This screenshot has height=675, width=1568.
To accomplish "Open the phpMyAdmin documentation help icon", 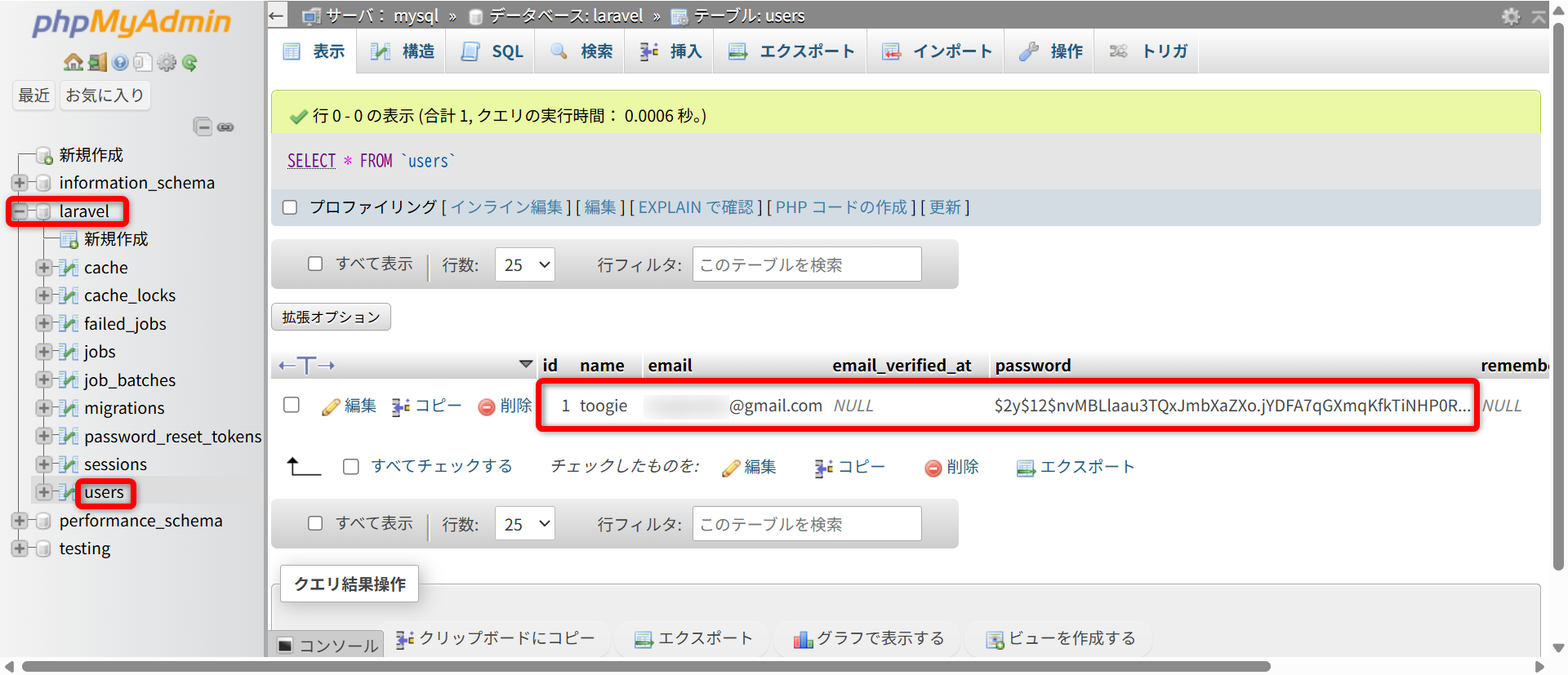I will [x=120, y=63].
